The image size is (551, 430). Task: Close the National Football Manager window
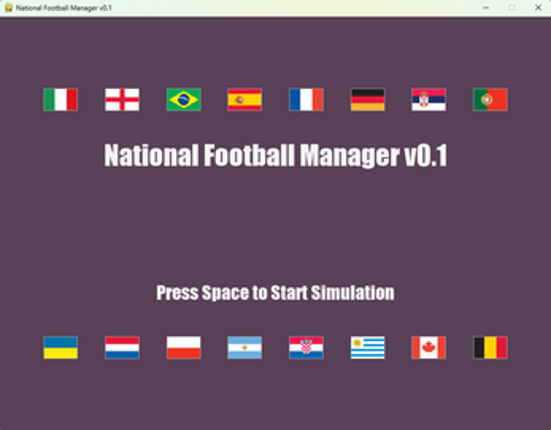click(538, 7)
